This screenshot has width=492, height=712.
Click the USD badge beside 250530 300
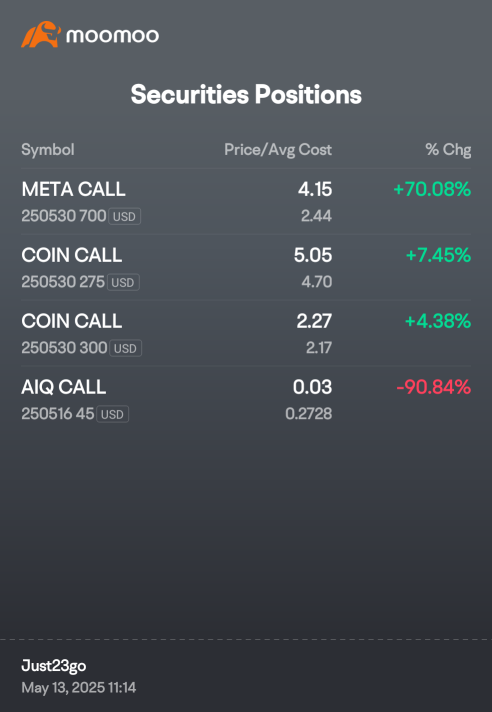(x=125, y=348)
